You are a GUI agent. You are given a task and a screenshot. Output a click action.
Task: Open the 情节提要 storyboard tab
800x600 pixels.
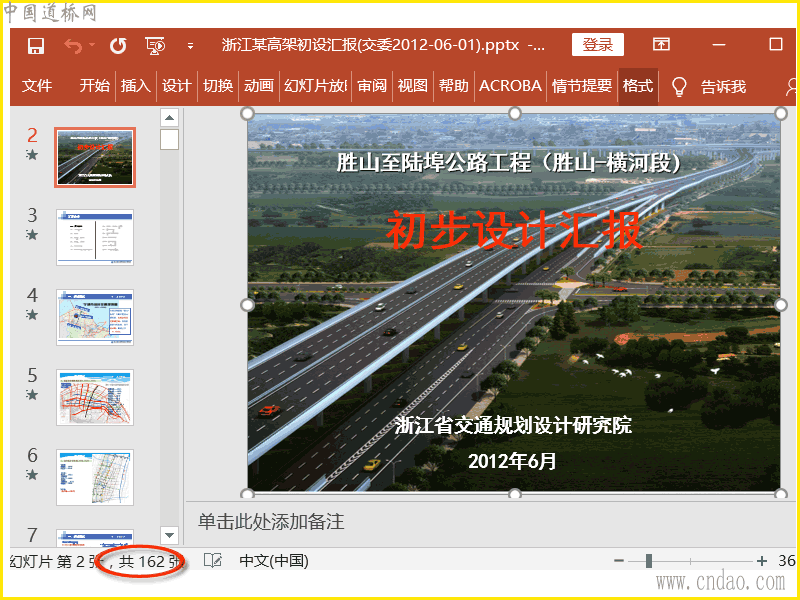pos(582,86)
